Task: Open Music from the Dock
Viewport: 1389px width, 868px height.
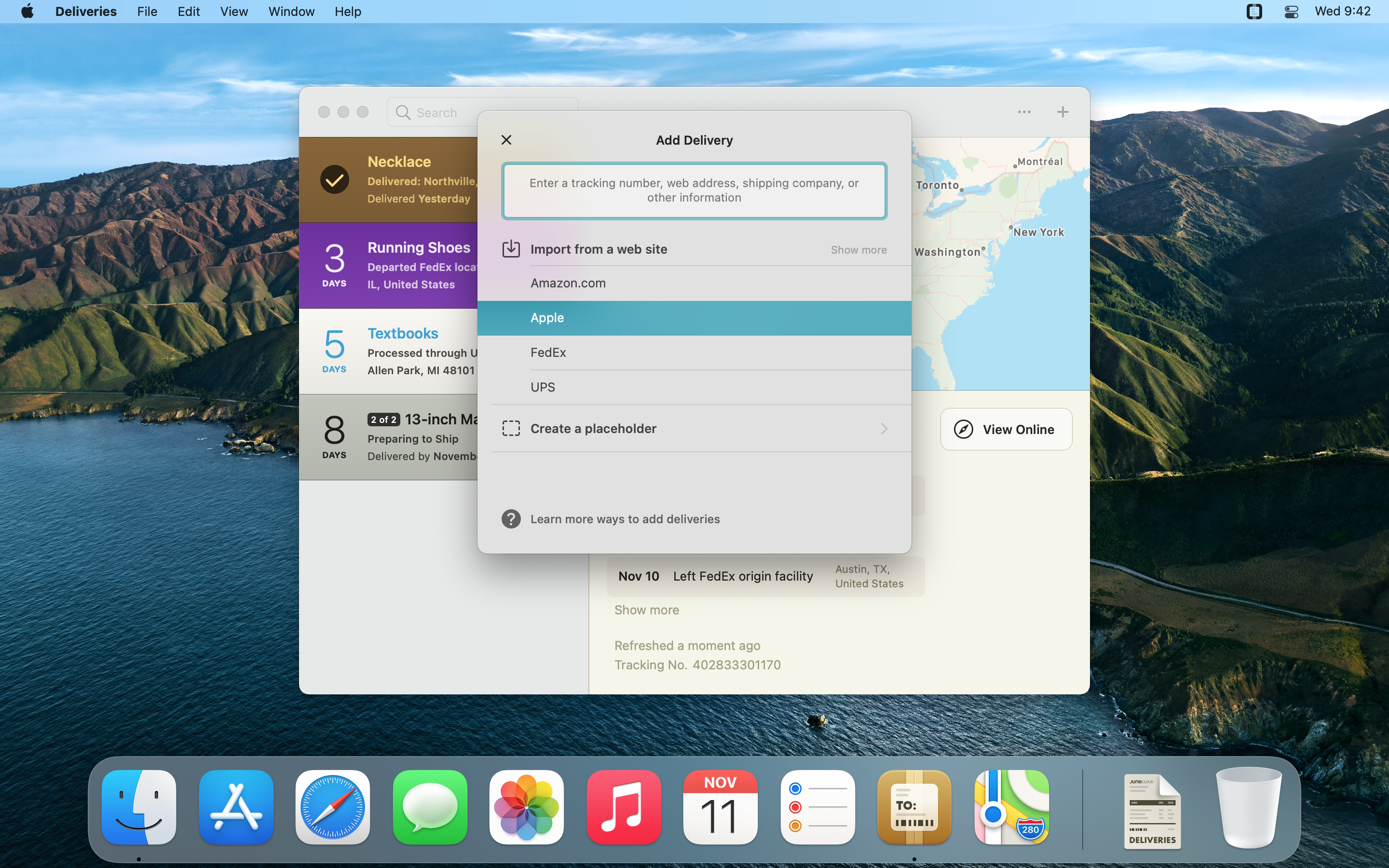Action: coord(624,807)
